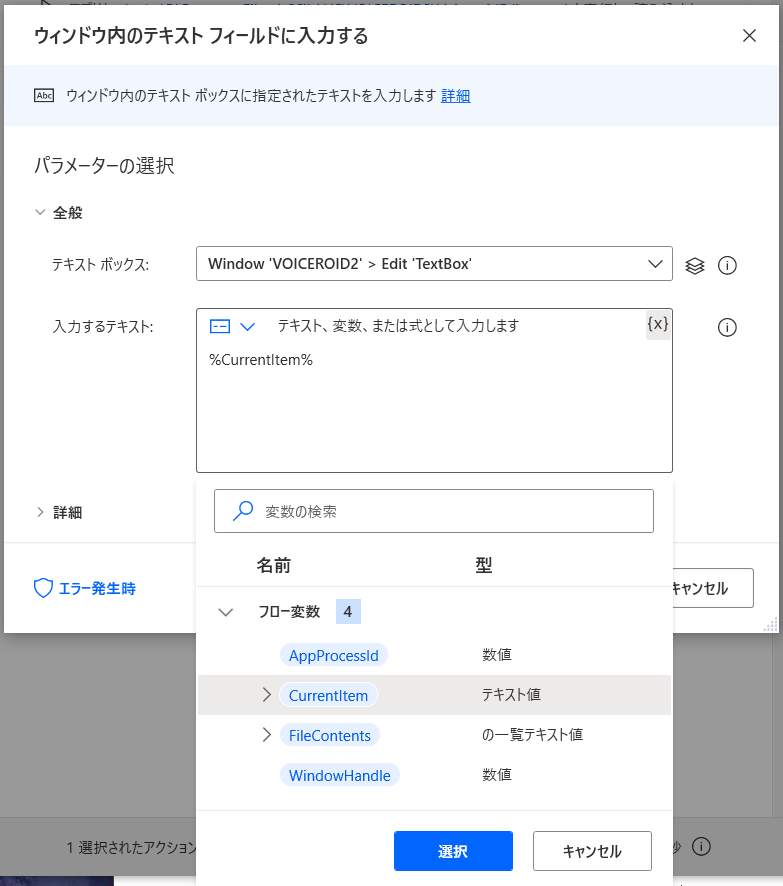Viewport: 783px width, 886px height.
Task: Click the の一覧テキスト値 type label
Action: click(x=532, y=735)
